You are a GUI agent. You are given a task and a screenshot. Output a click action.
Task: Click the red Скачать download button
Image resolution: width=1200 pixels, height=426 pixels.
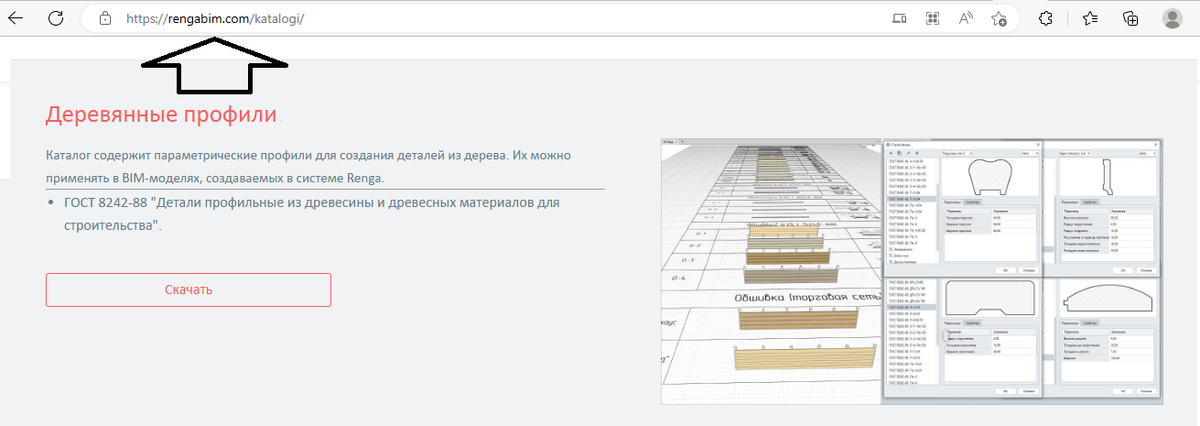[x=188, y=290]
